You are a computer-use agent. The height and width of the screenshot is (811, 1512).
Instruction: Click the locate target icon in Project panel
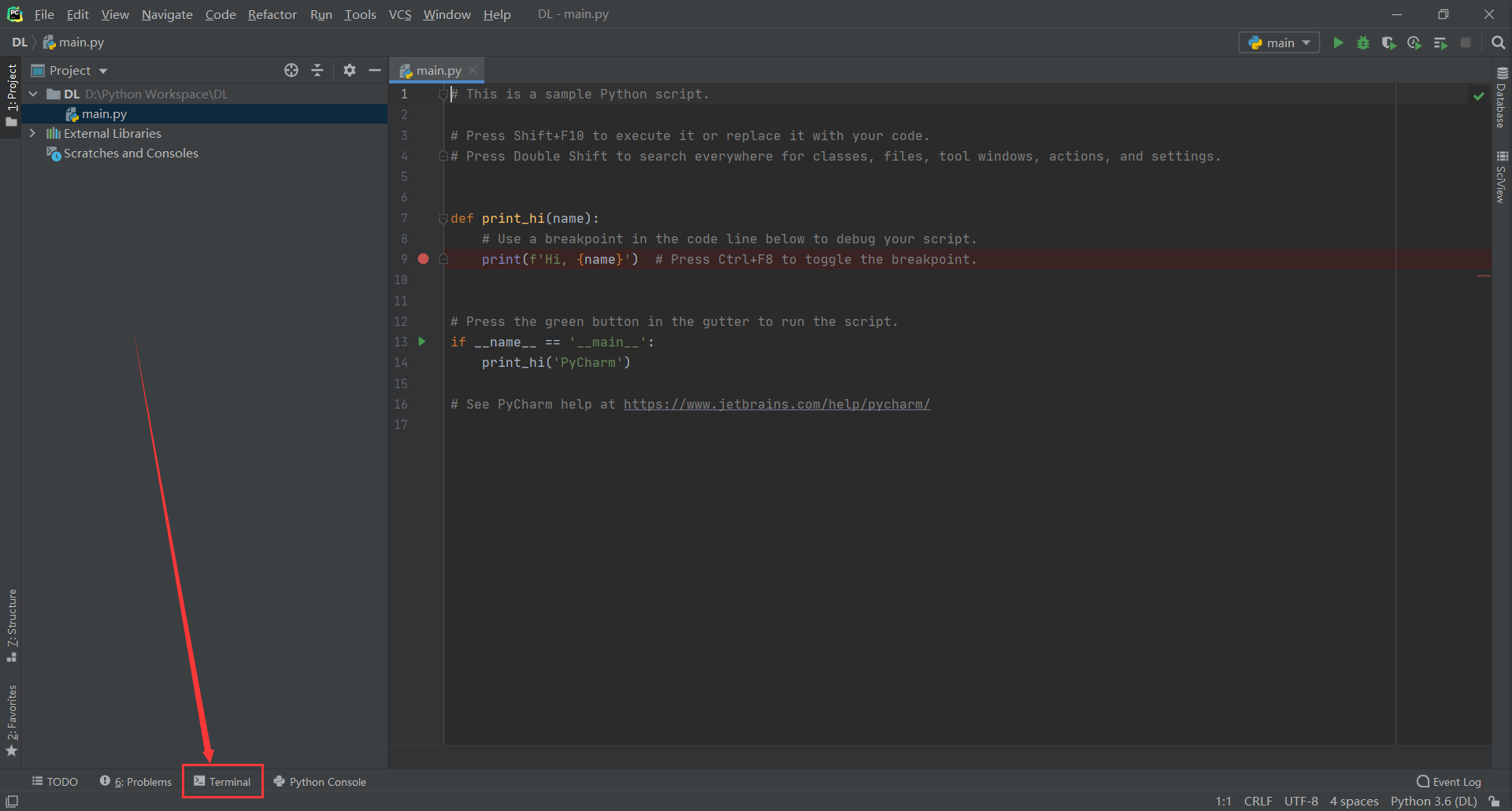(x=291, y=70)
